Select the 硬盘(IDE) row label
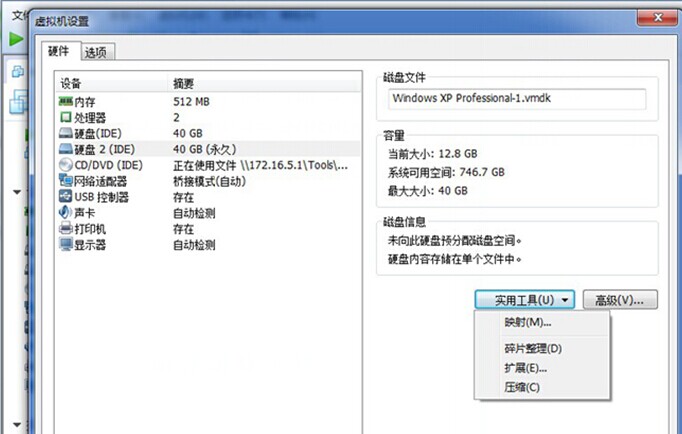This screenshot has width=682, height=434. tap(98, 134)
